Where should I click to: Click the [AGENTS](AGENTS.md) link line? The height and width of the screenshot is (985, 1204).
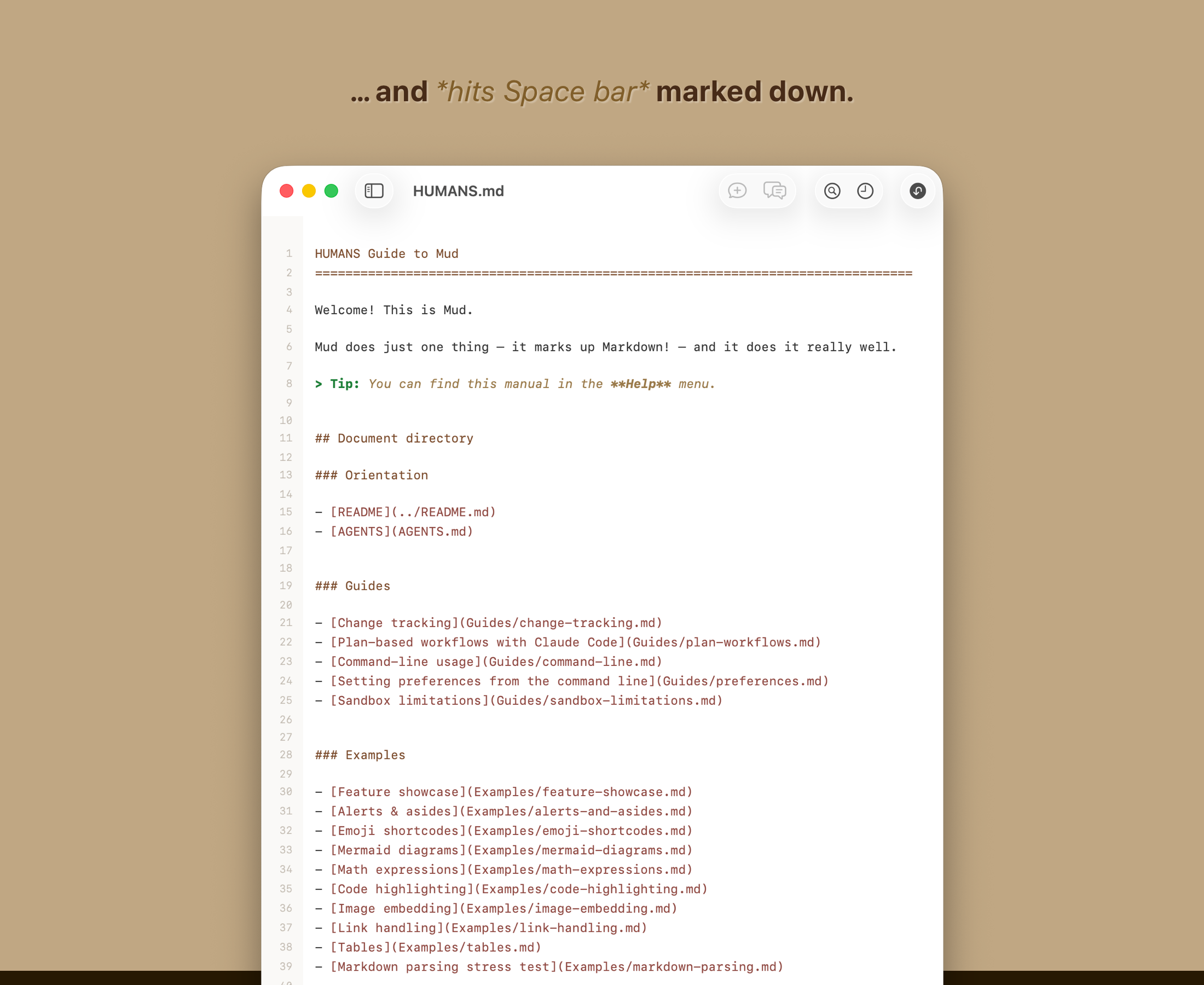pos(394,531)
